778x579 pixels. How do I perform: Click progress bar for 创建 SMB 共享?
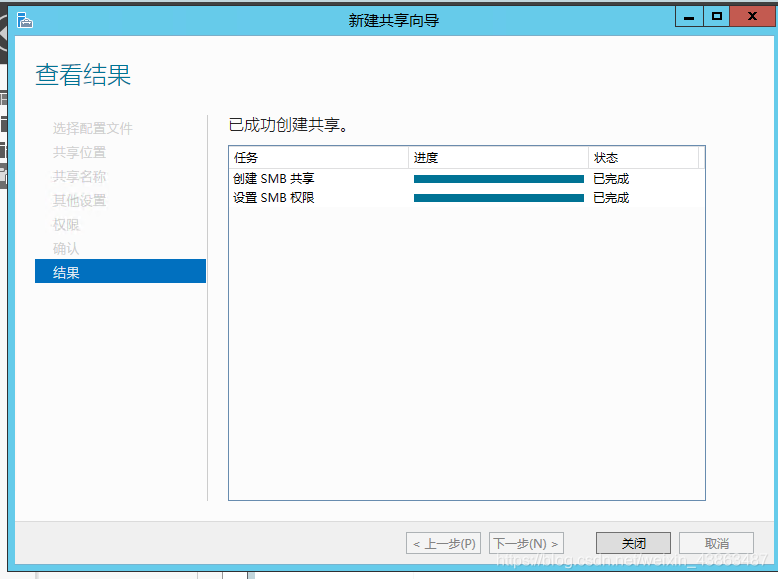(499, 179)
